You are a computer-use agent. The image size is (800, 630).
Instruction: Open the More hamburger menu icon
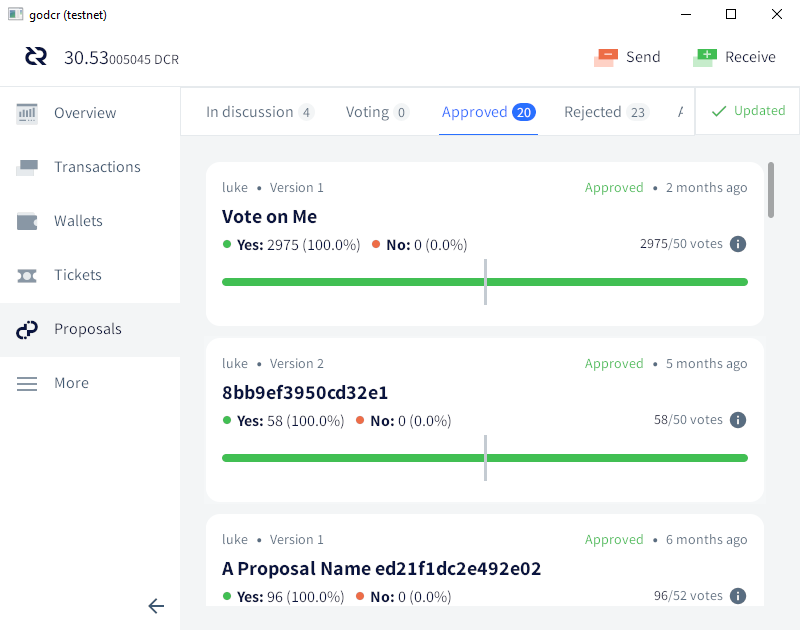tap(27, 384)
